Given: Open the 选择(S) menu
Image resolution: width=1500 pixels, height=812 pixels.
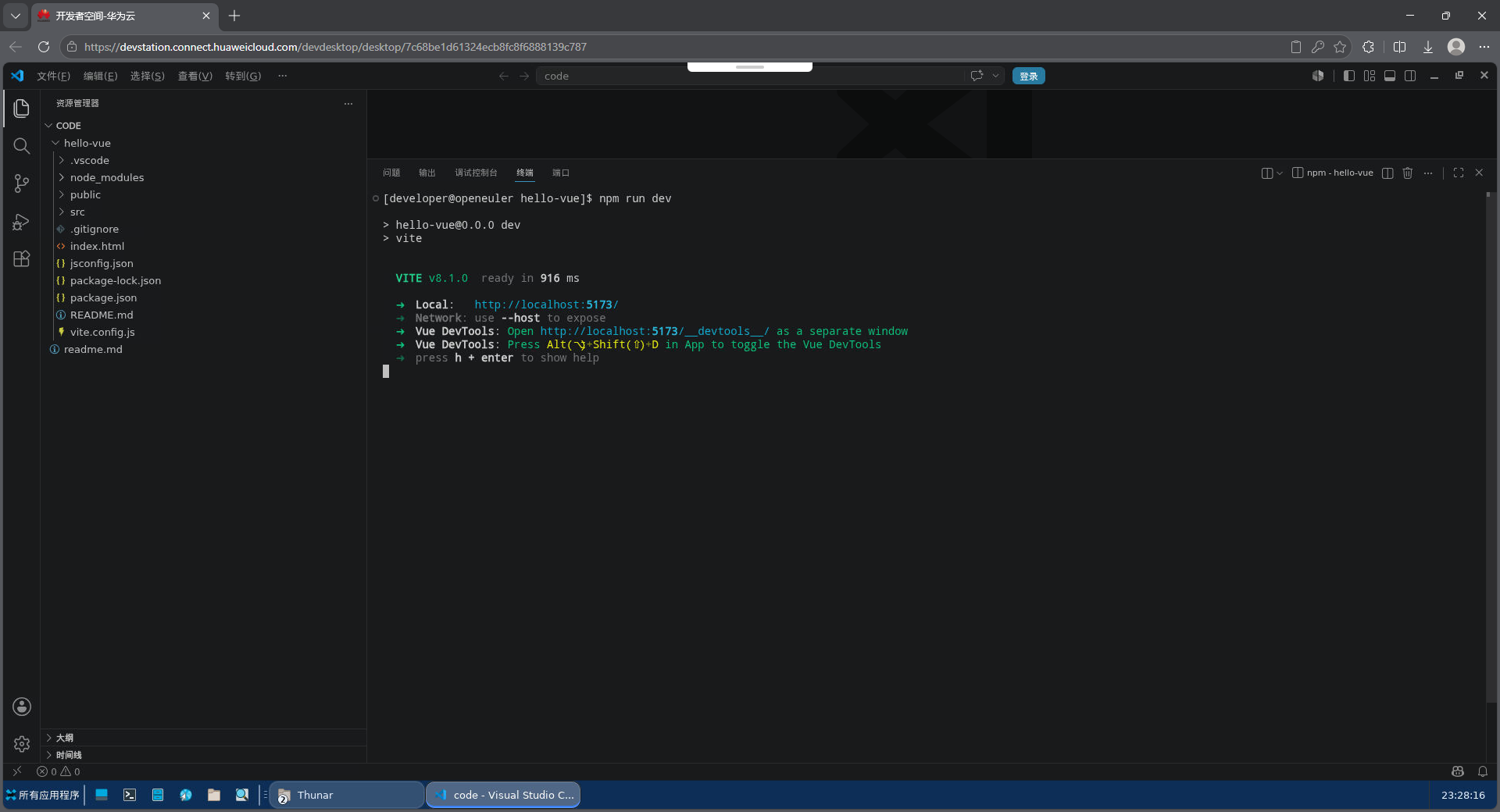Looking at the screenshot, I should tap(147, 76).
